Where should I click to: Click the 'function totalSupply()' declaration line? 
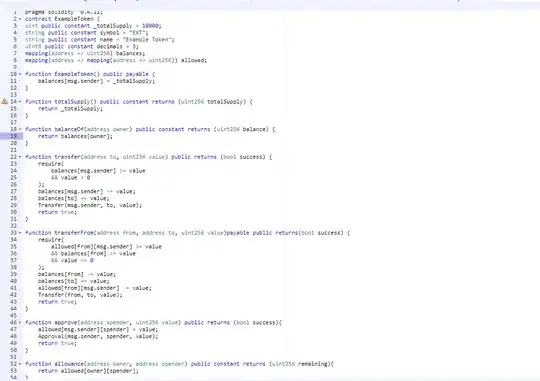[138, 102]
